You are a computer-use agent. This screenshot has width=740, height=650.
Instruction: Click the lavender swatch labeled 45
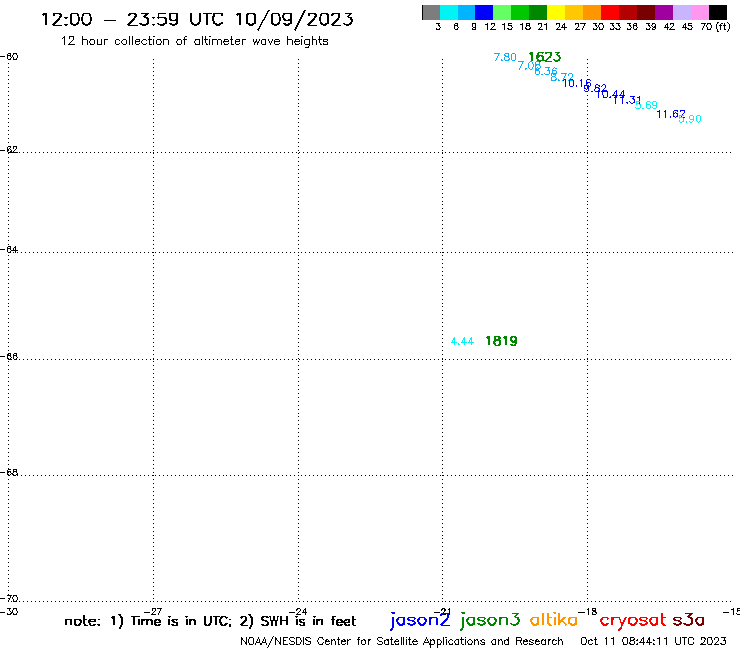point(682,12)
